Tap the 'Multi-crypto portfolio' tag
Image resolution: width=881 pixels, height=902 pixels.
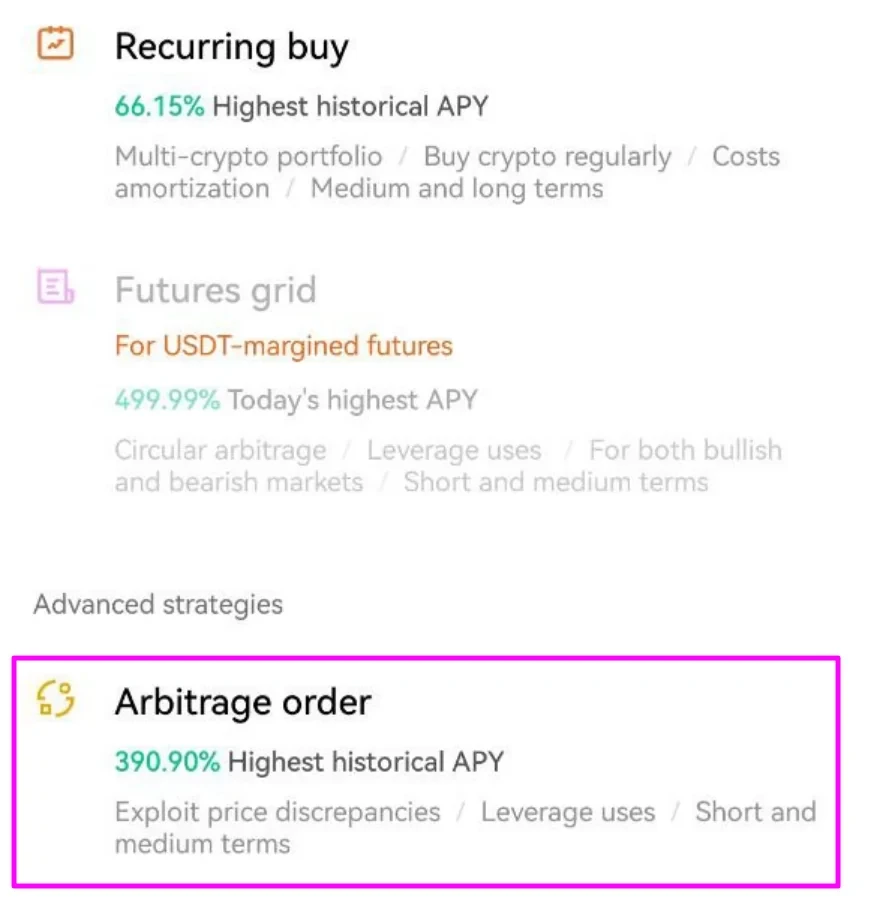pyautogui.click(x=248, y=157)
